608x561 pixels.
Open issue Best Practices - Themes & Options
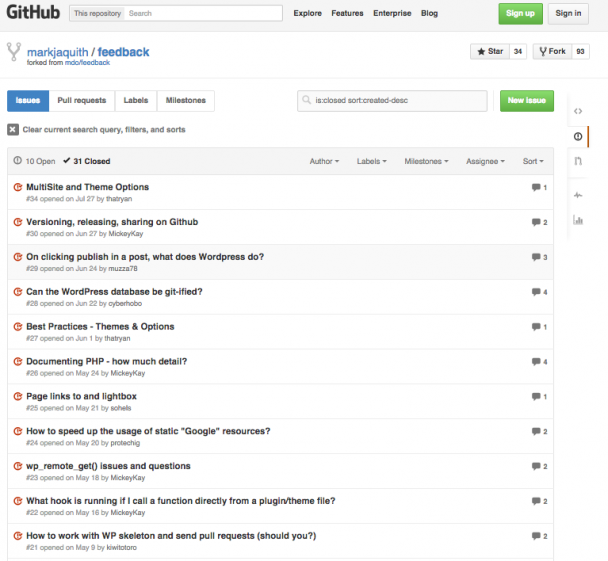[x=100, y=326]
